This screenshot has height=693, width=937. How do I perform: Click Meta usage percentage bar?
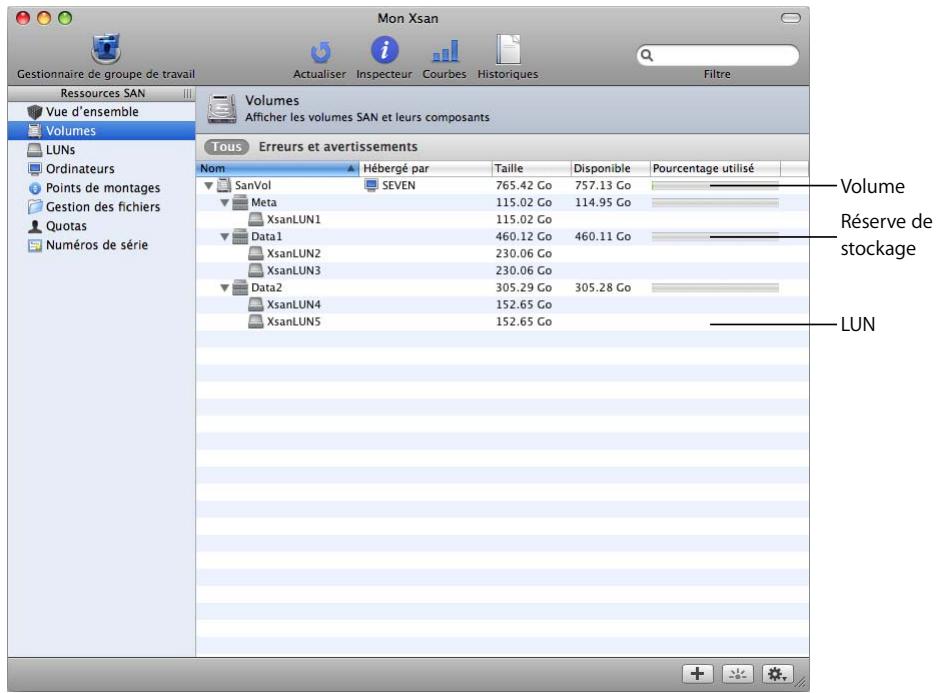[715, 203]
